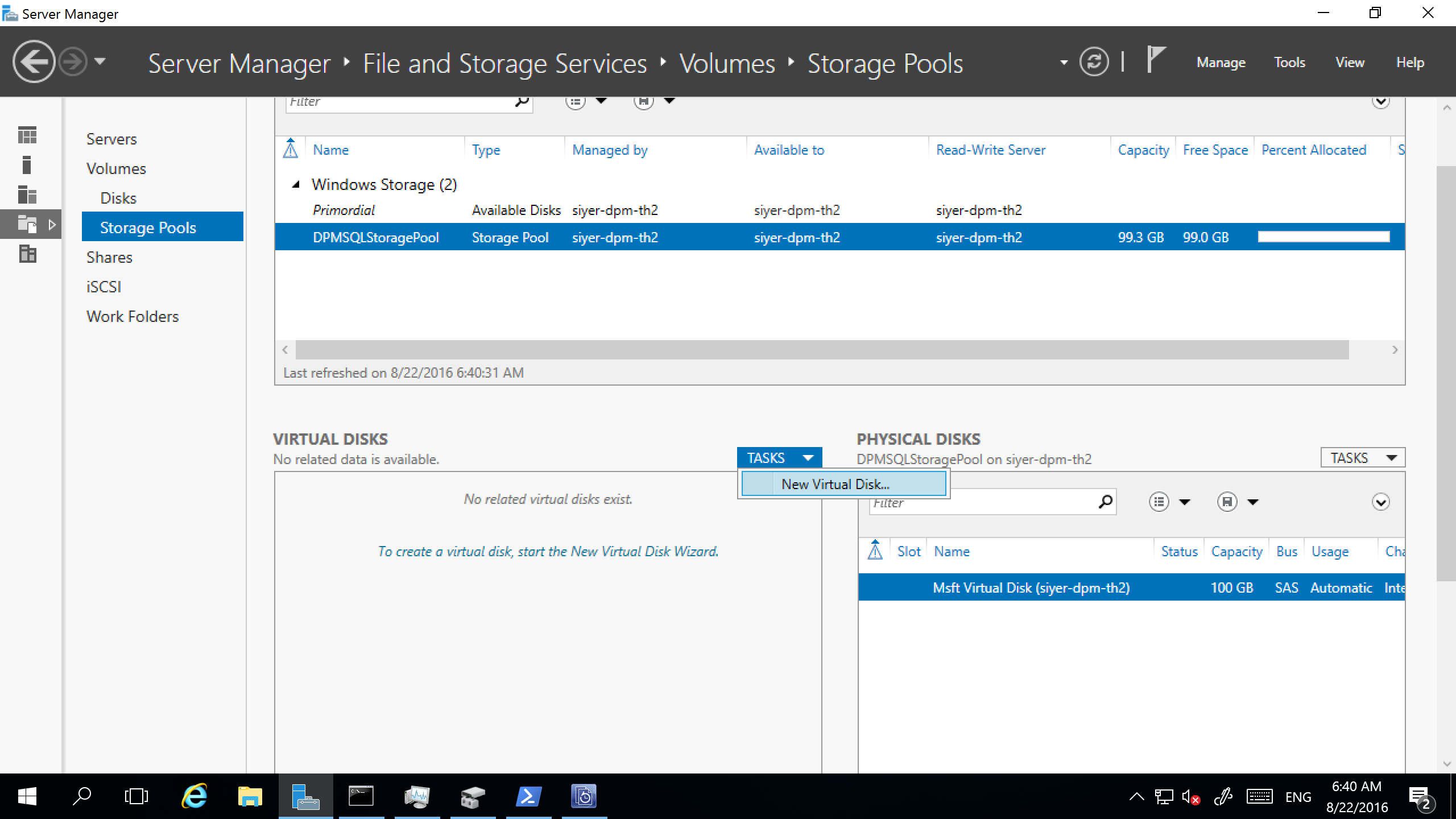The height and width of the screenshot is (819, 1456).
Task: Click the Physical Disks filter input field
Action: click(x=980, y=502)
